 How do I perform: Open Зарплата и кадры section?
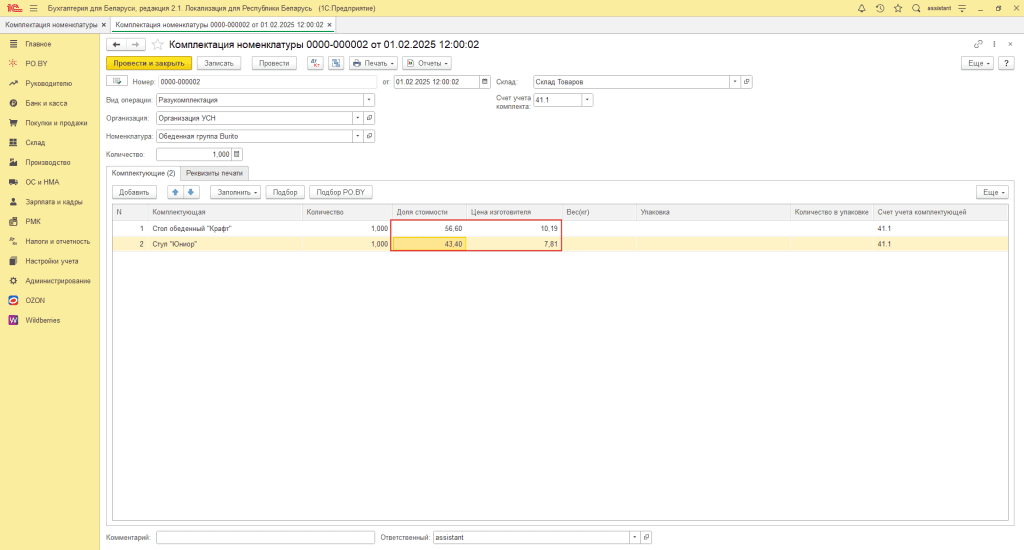tap(54, 202)
